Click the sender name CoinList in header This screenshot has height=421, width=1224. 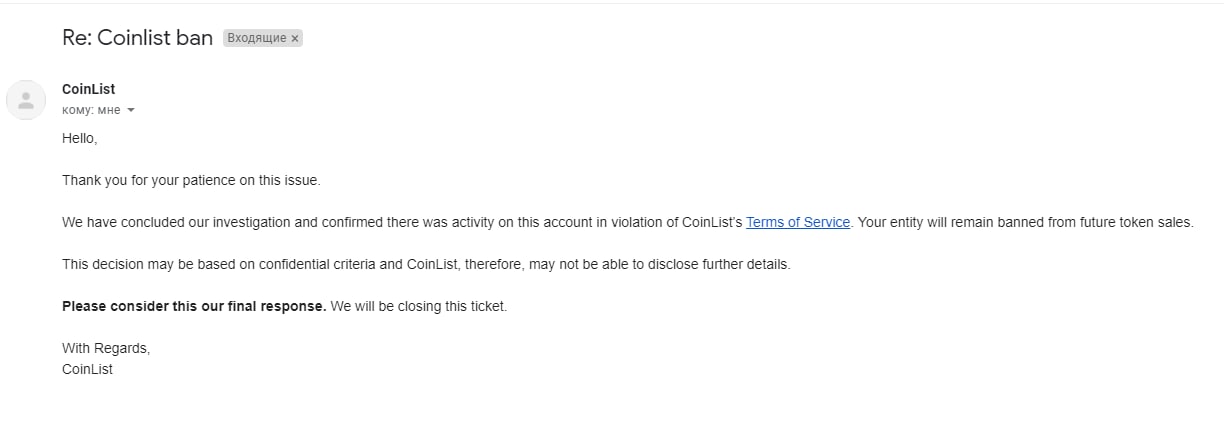tap(88, 89)
